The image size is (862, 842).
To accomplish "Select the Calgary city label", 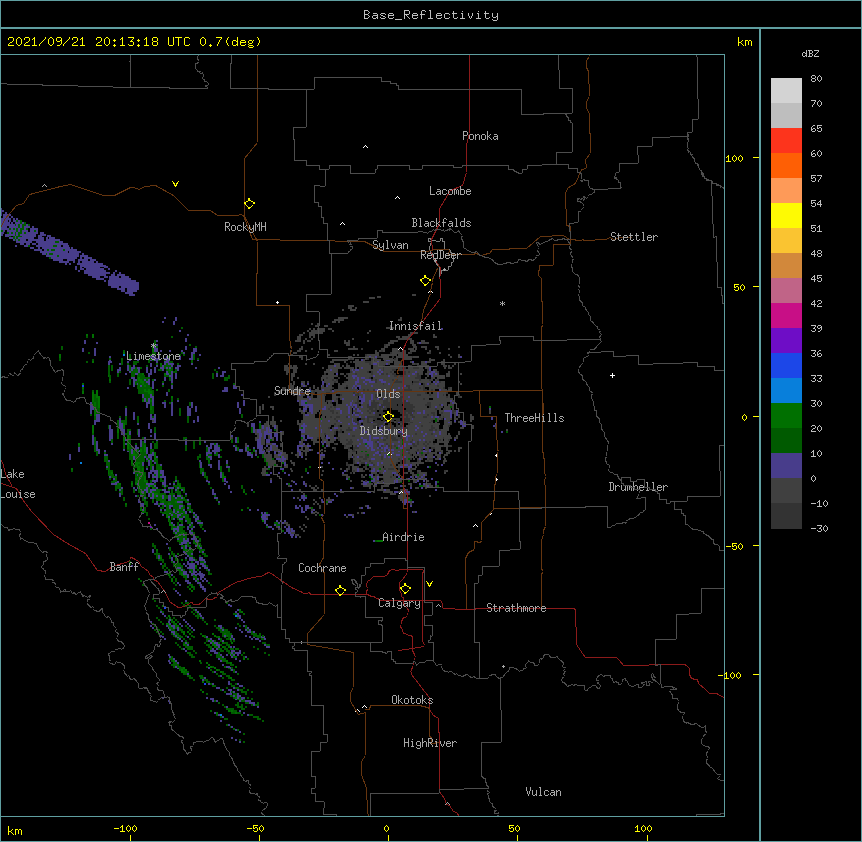I will coord(399,603).
